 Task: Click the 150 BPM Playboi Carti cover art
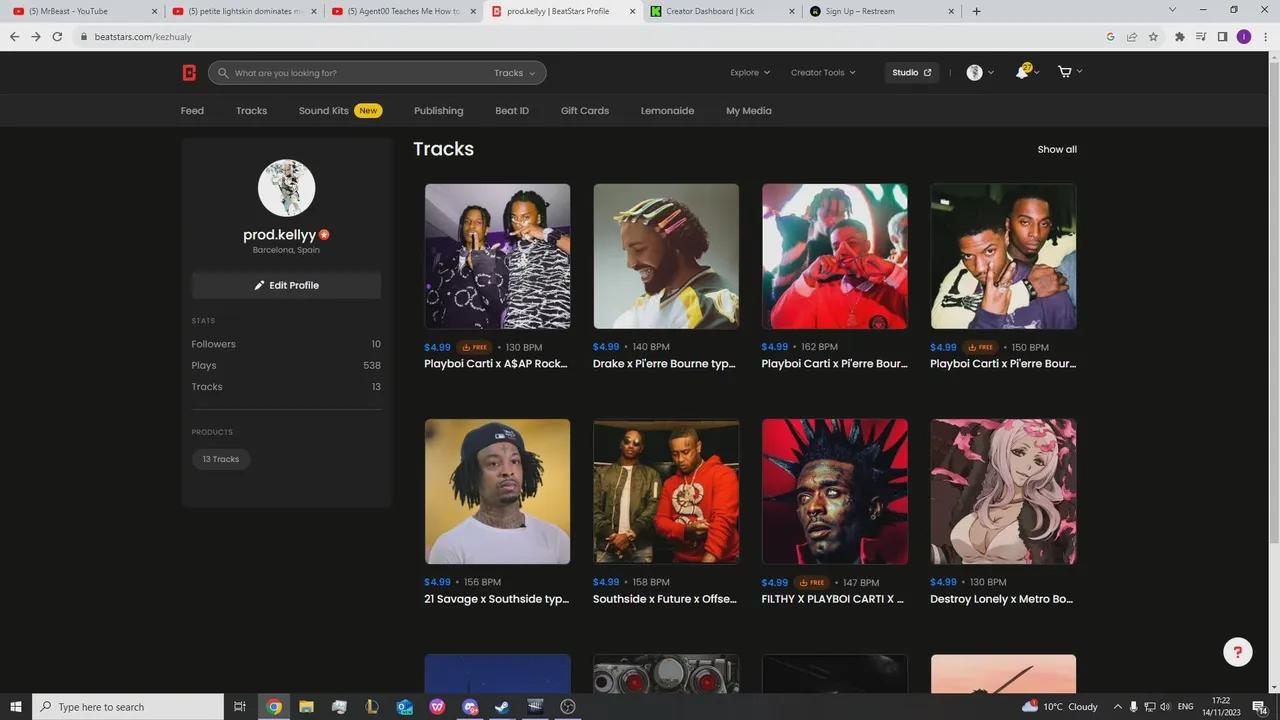1003,256
